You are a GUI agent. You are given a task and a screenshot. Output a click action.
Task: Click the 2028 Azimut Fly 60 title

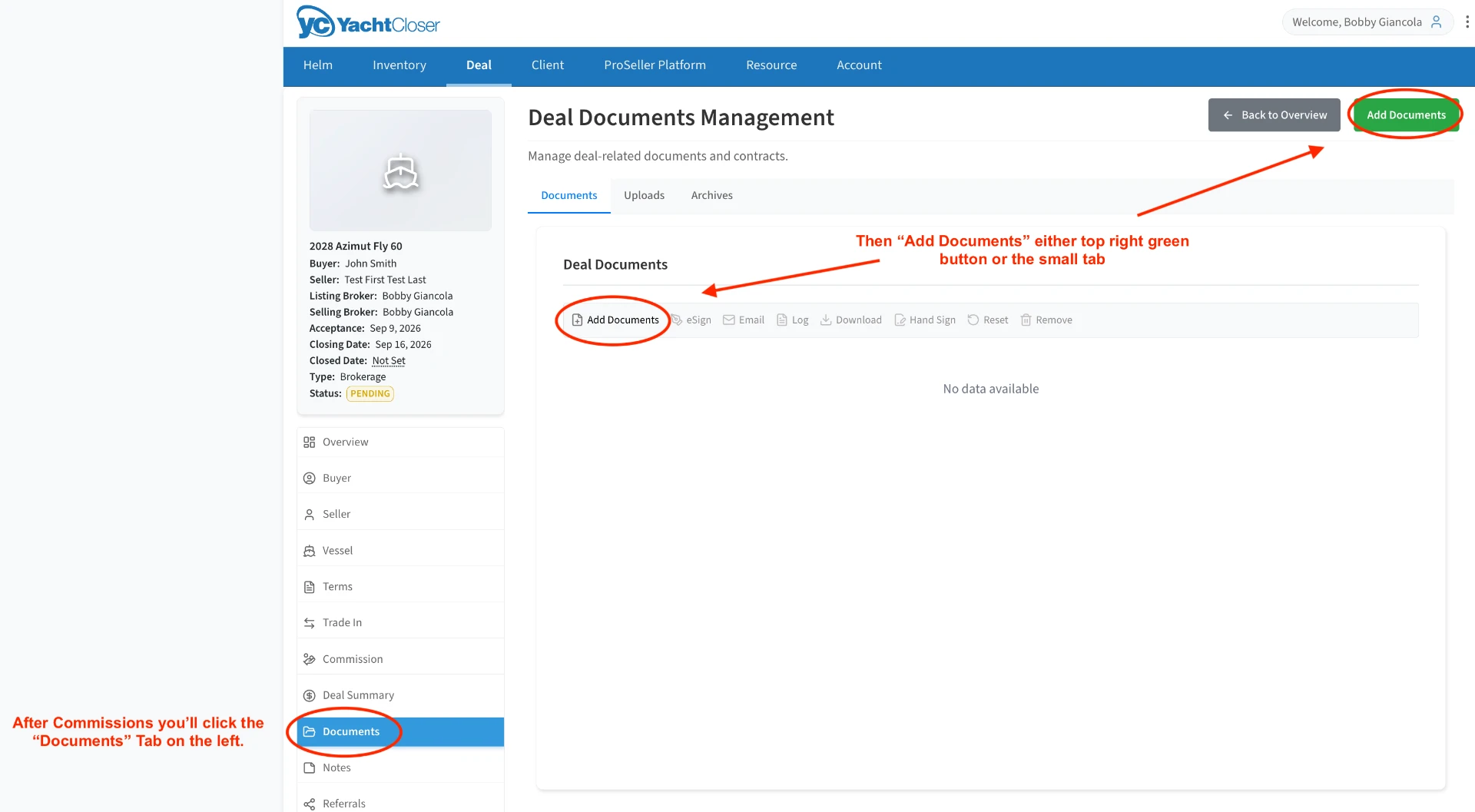pyautogui.click(x=356, y=247)
